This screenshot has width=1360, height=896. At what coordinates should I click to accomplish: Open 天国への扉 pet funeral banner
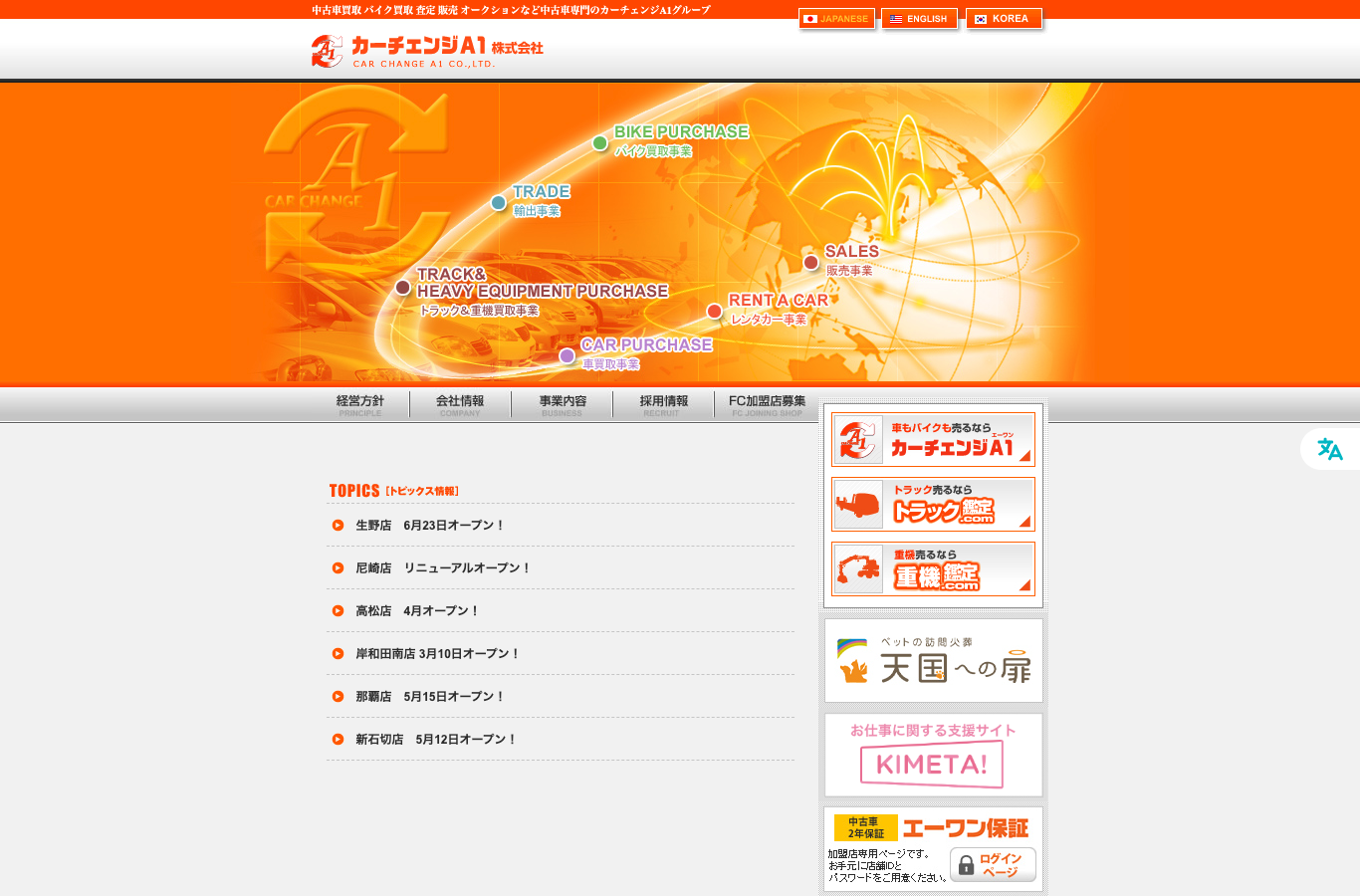point(933,661)
